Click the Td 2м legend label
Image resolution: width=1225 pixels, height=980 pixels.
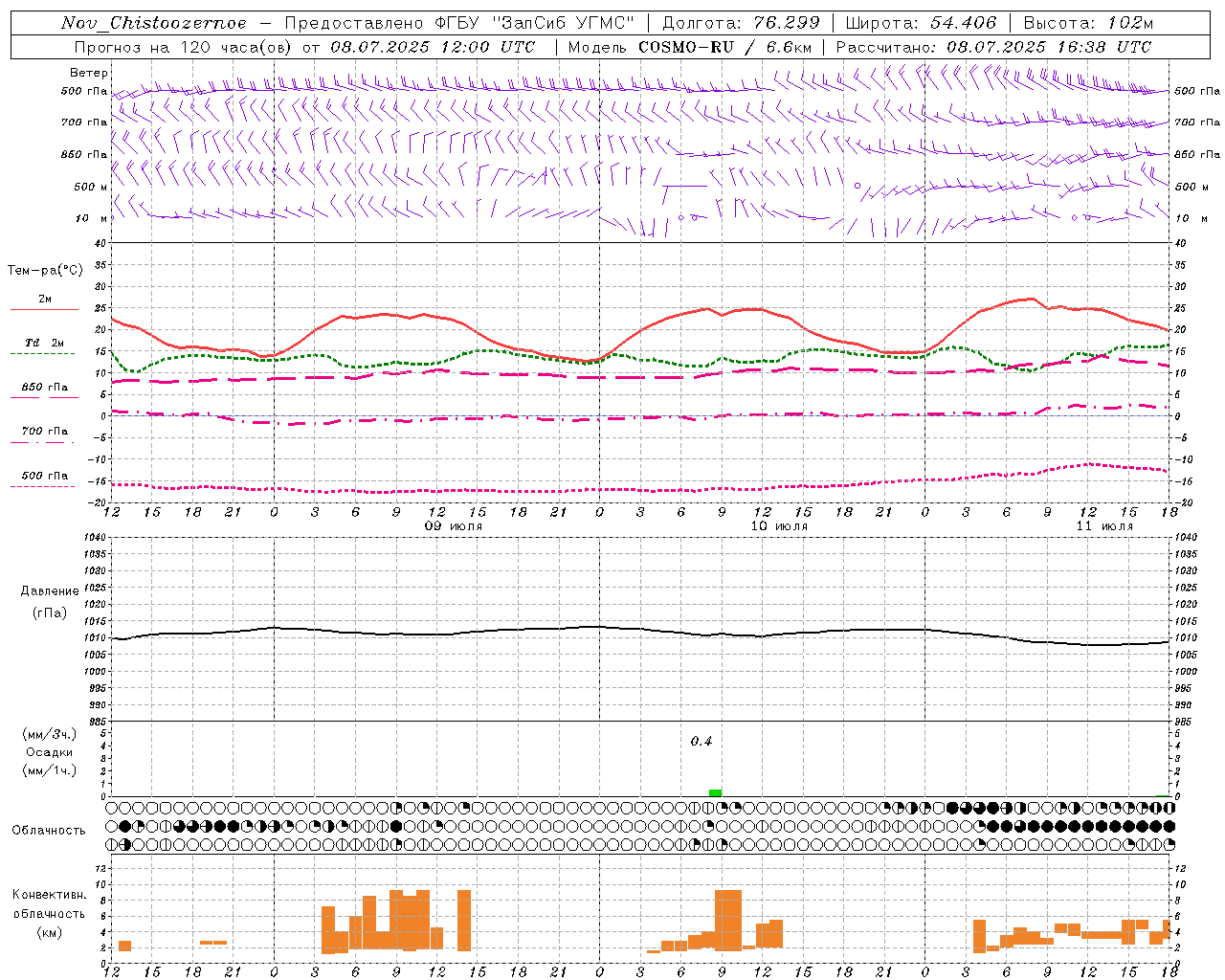click(44, 343)
